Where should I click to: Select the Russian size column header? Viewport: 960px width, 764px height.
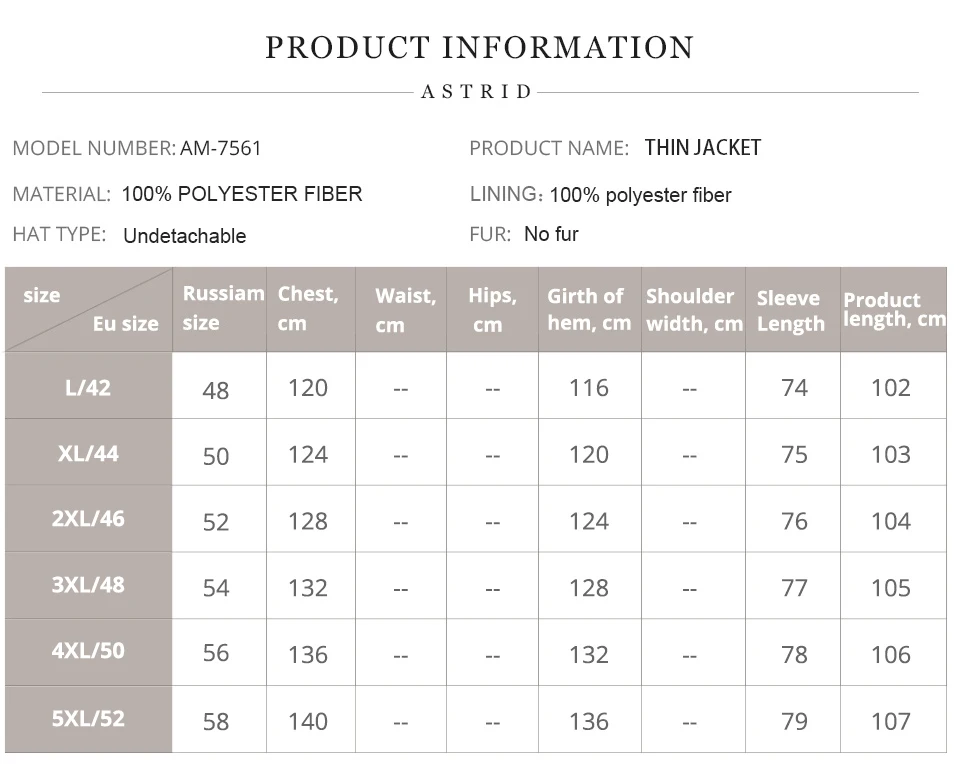(222, 308)
